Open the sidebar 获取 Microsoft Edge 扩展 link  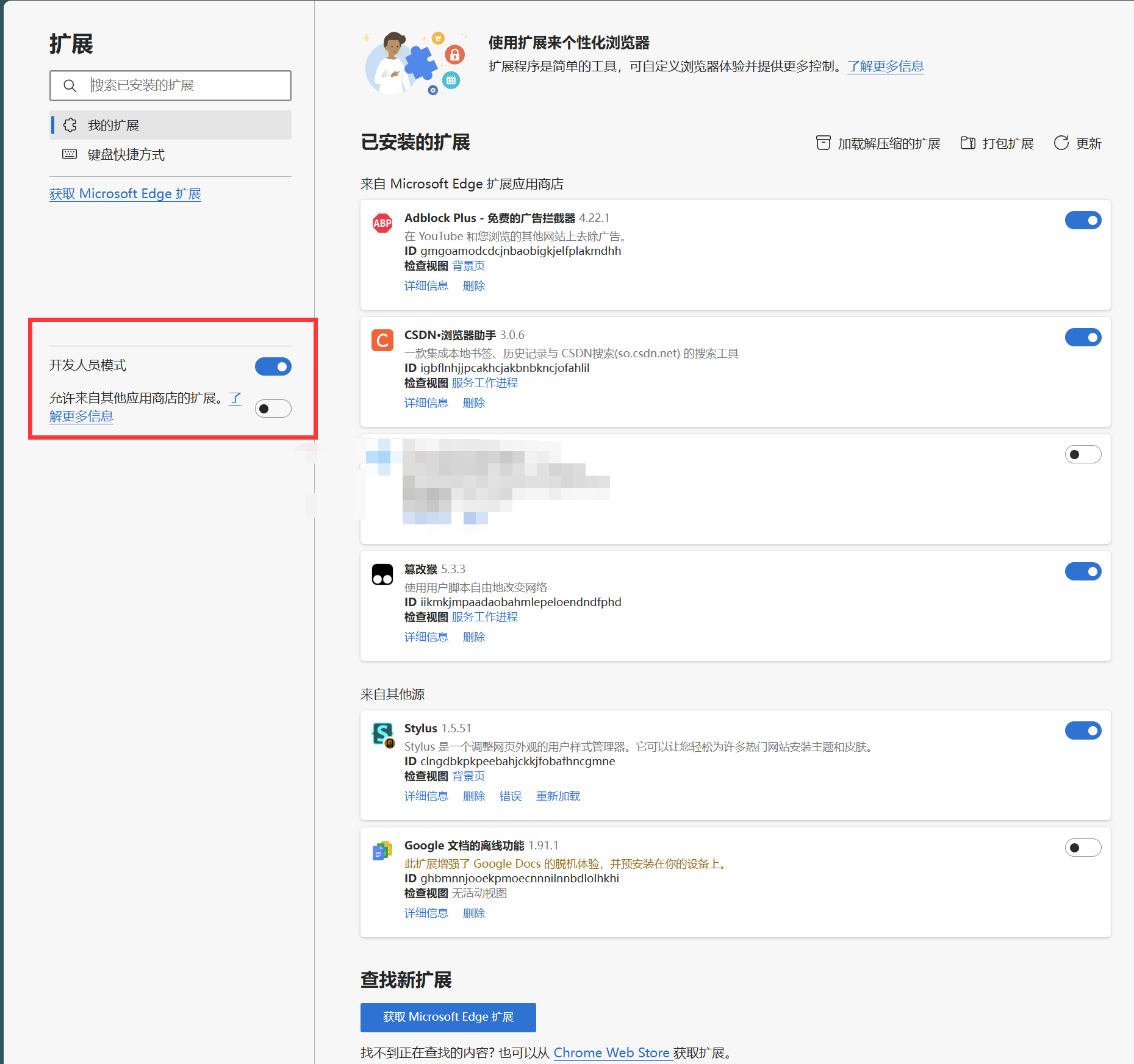[125, 194]
